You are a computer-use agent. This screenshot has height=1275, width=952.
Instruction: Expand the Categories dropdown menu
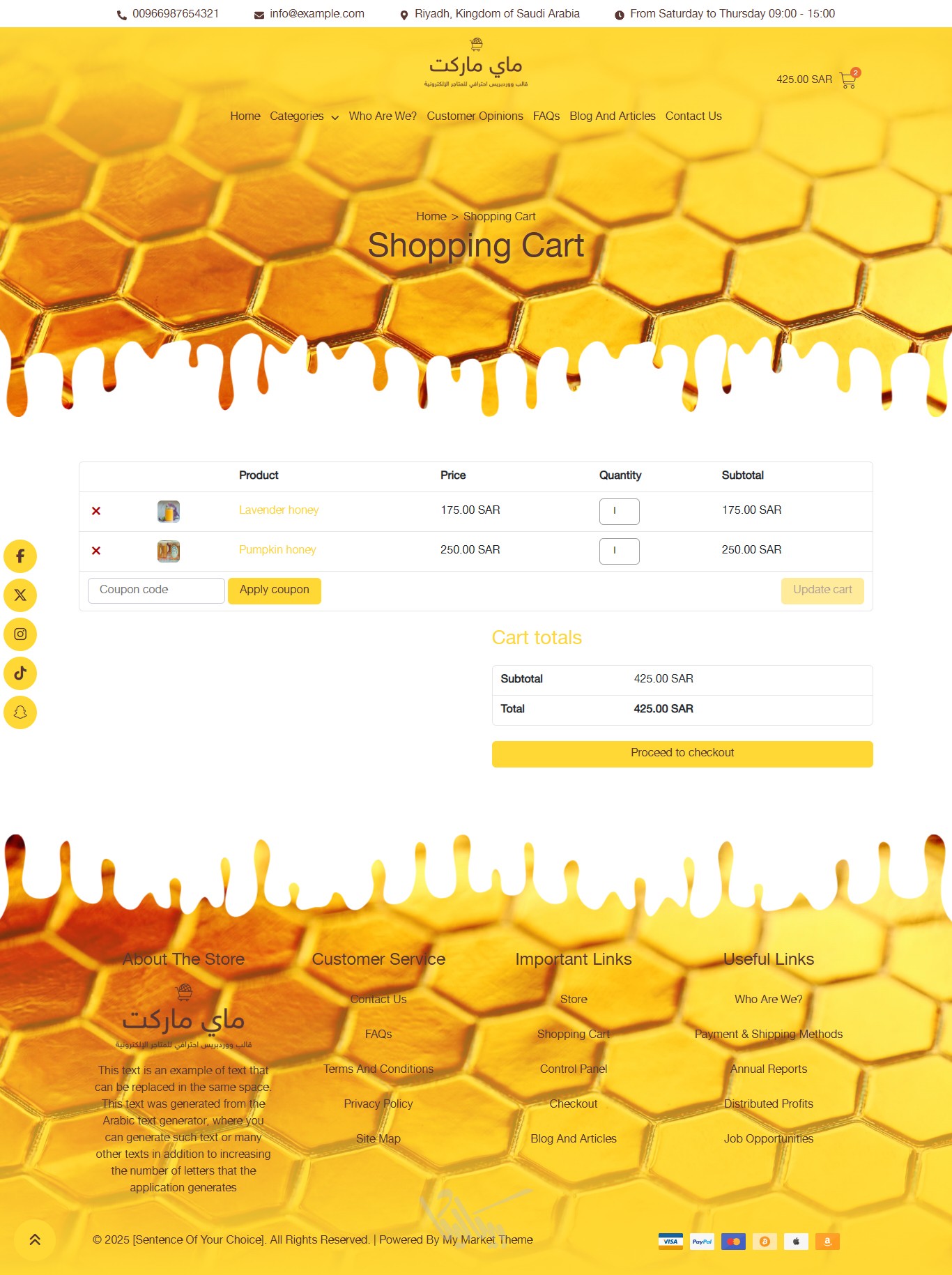tap(304, 116)
